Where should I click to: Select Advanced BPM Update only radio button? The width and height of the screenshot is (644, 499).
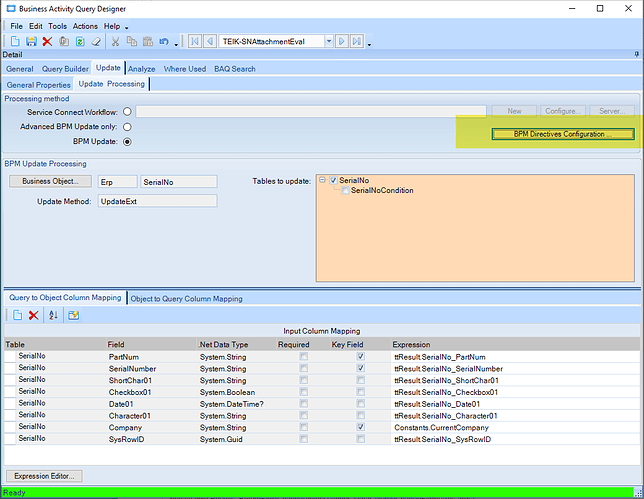click(127, 127)
